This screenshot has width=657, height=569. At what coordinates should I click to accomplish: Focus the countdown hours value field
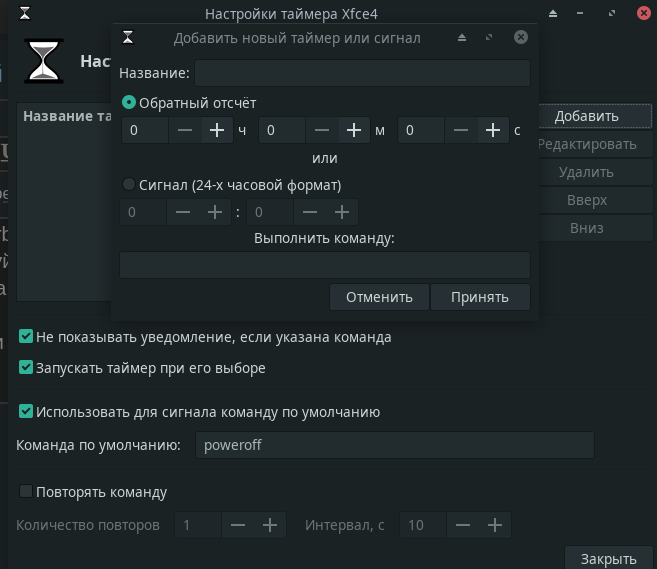pyautogui.click(x=145, y=130)
